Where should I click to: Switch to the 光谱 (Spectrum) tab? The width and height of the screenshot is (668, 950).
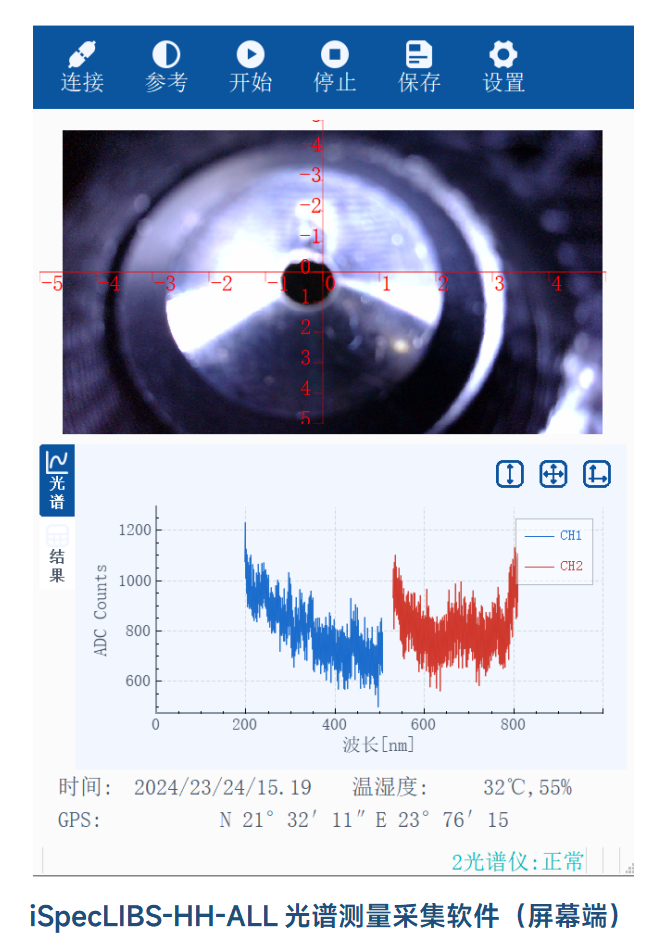click(57, 481)
